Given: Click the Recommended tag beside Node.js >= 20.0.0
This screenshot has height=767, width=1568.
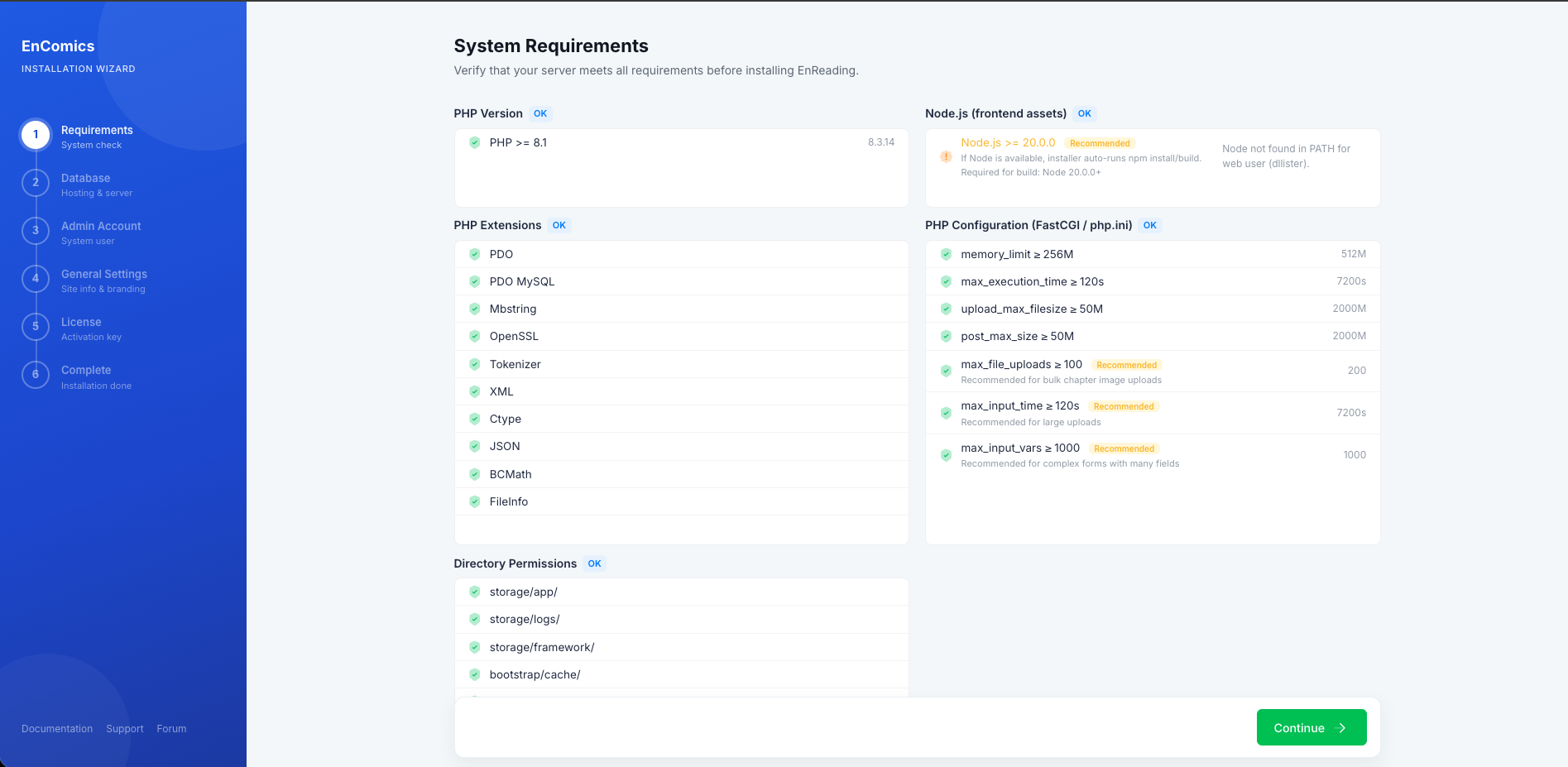Looking at the screenshot, I should (1100, 143).
